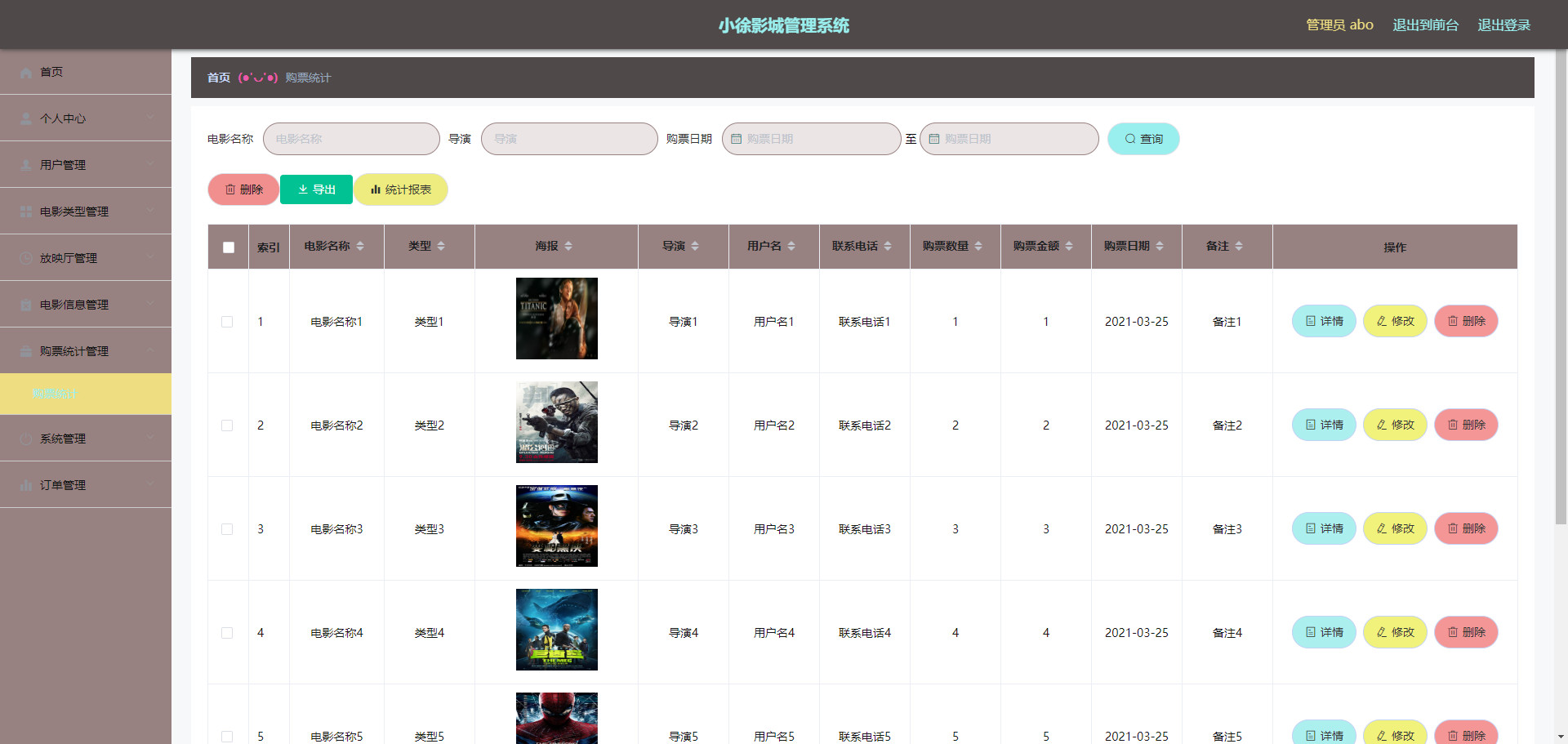Click the 订单管理 chart icon

coord(26,485)
